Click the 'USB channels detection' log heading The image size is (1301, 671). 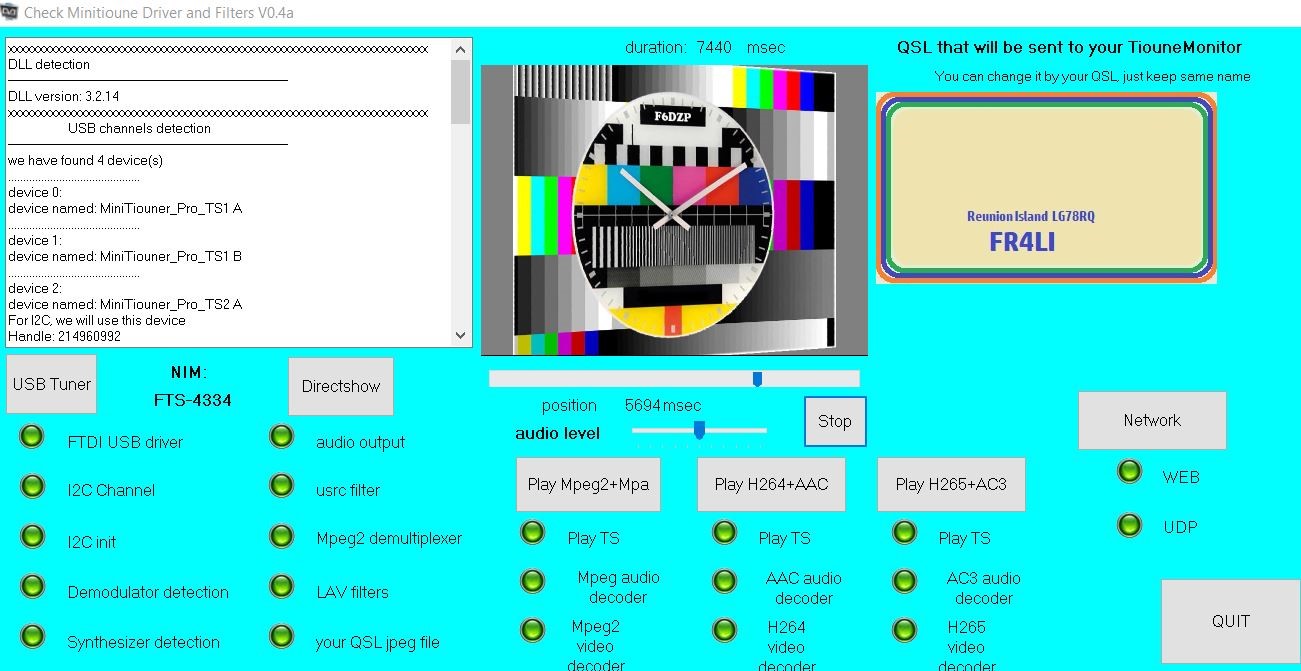point(139,128)
